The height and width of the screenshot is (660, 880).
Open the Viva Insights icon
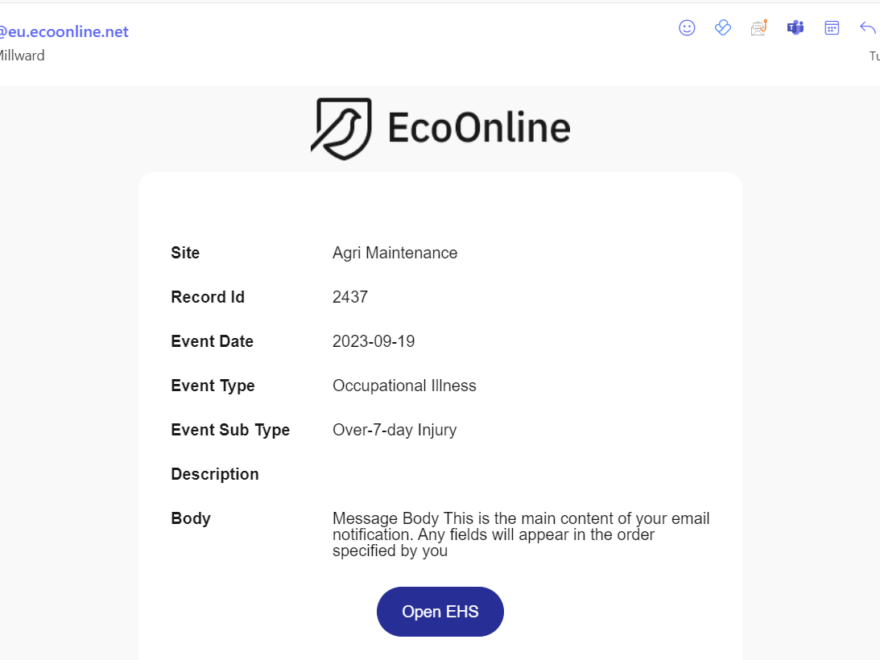pyautogui.click(x=723, y=28)
